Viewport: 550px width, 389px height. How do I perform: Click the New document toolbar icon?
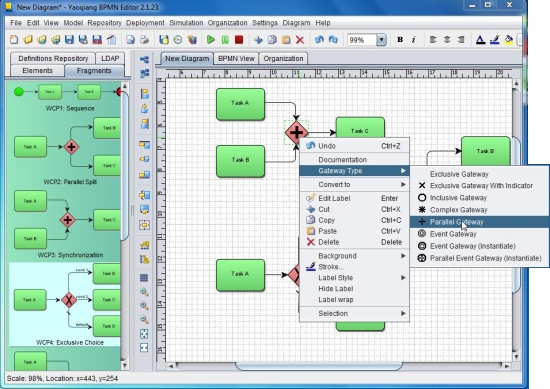14,40
